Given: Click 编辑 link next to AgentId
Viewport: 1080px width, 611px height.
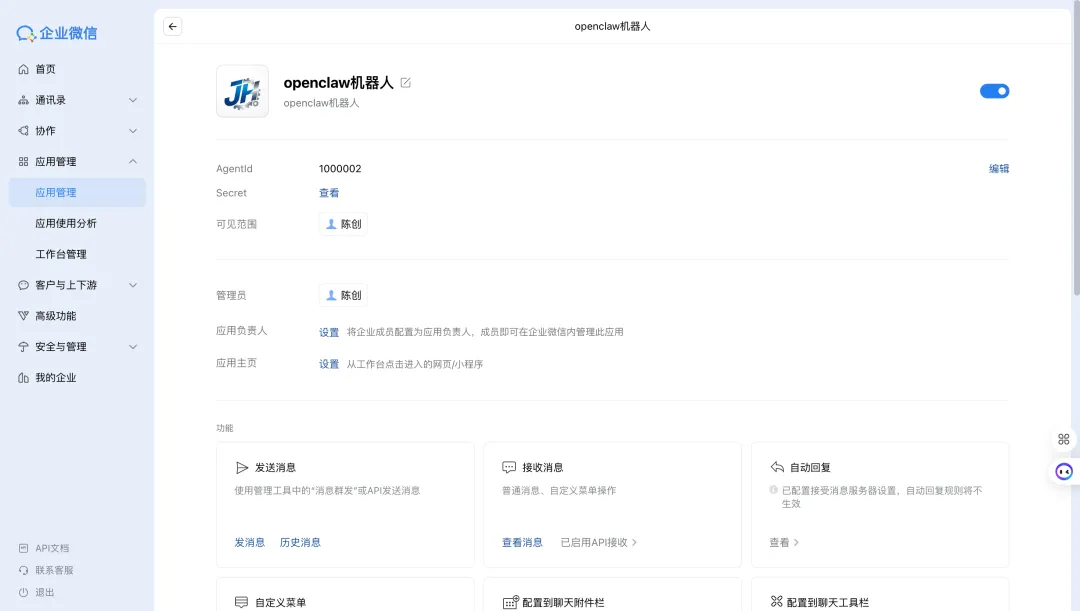Looking at the screenshot, I should coord(999,169).
